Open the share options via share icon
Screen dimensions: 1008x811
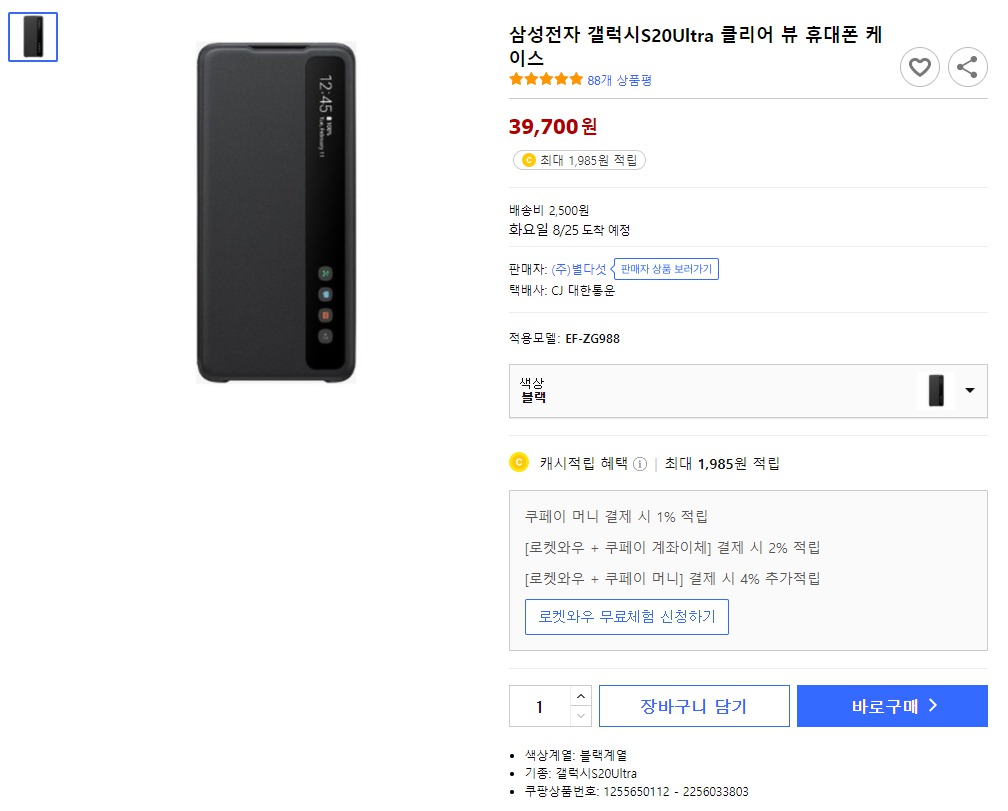[x=967, y=67]
